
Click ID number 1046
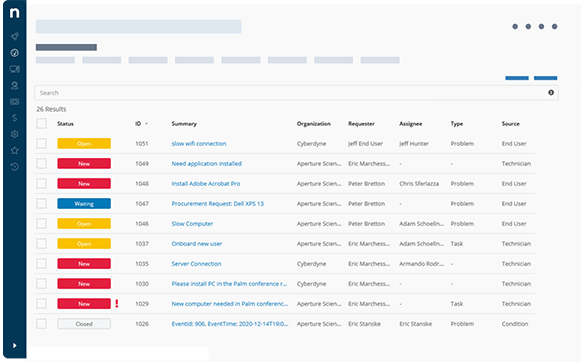click(142, 223)
